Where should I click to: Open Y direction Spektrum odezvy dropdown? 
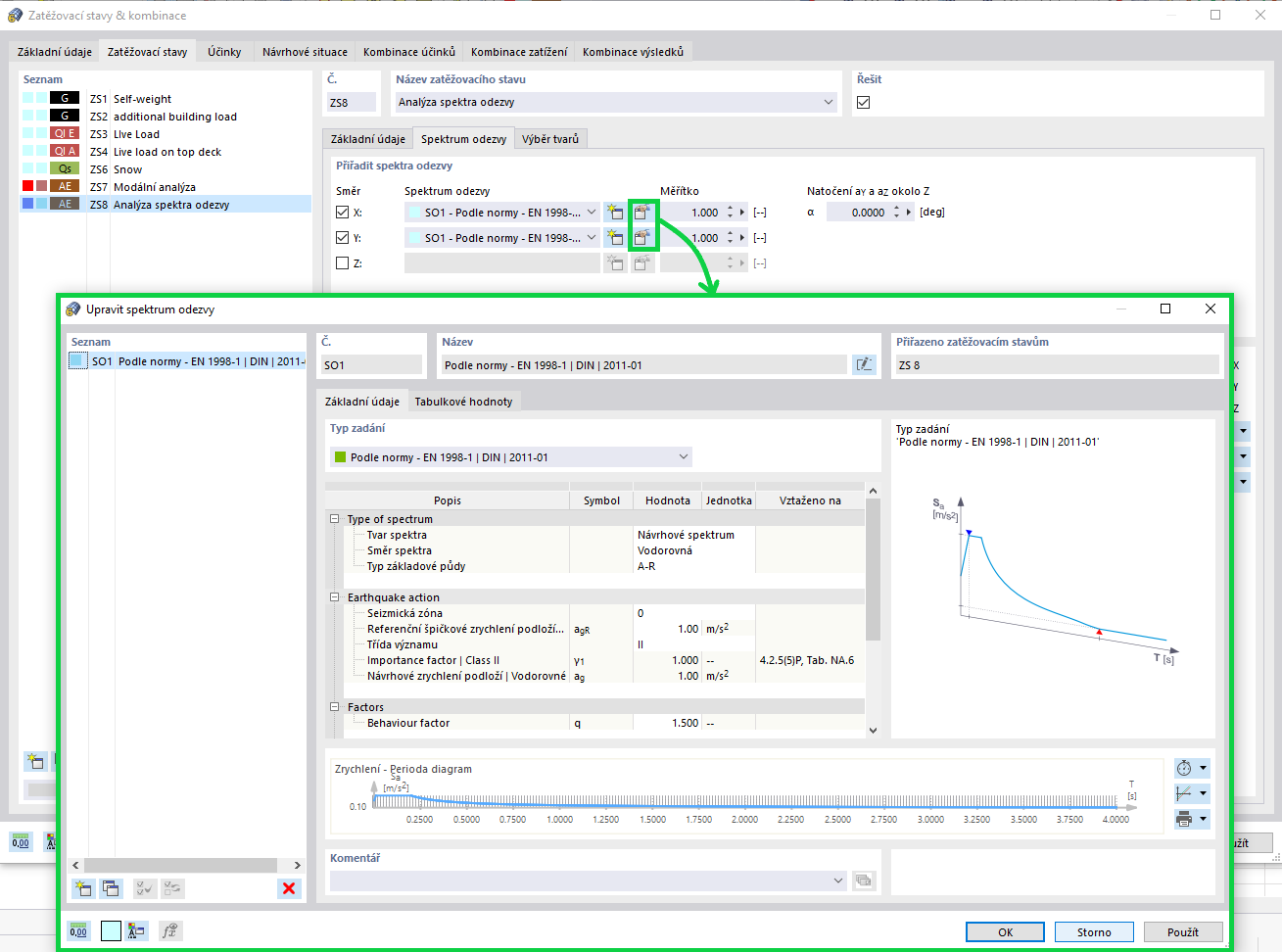[592, 238]
